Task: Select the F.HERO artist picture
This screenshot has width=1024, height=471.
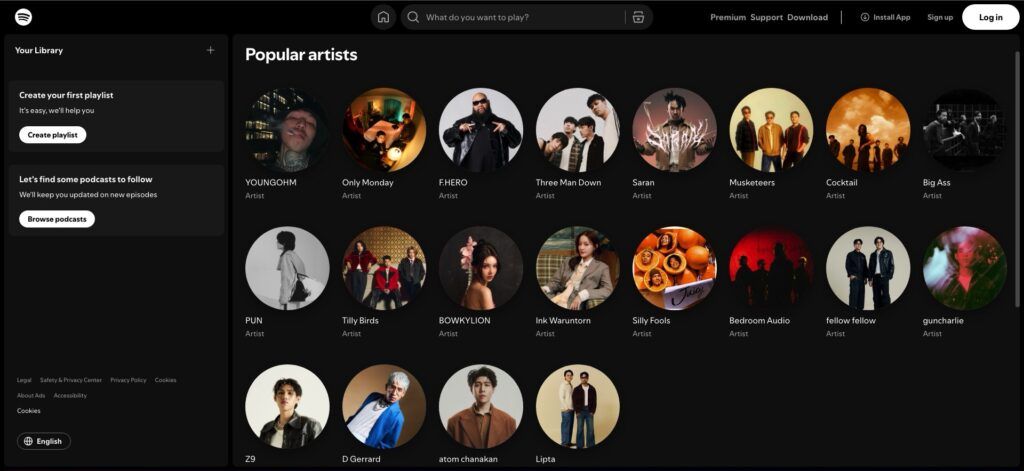Action: [481, 130]
